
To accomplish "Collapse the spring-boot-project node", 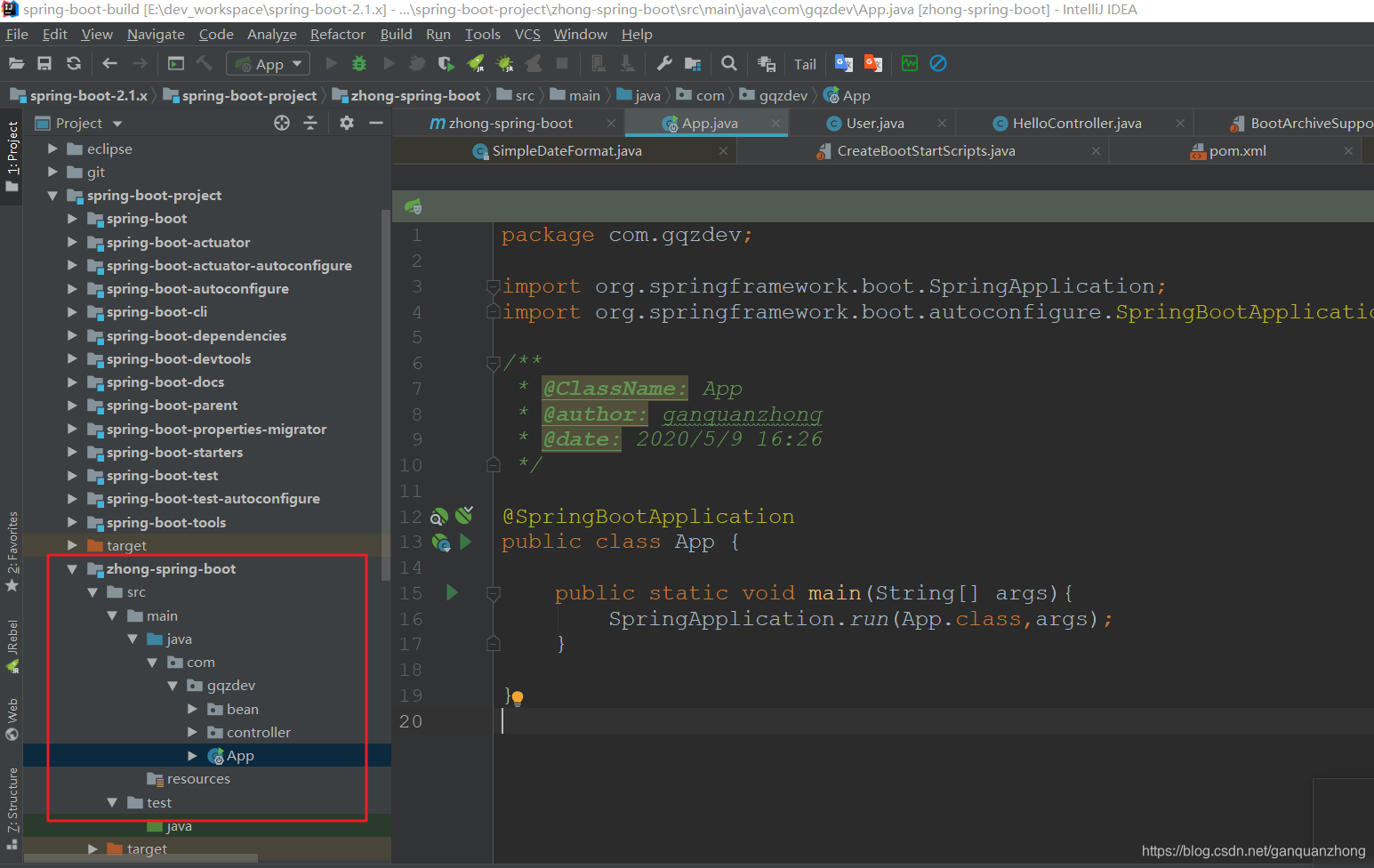I will coord(52,195).
